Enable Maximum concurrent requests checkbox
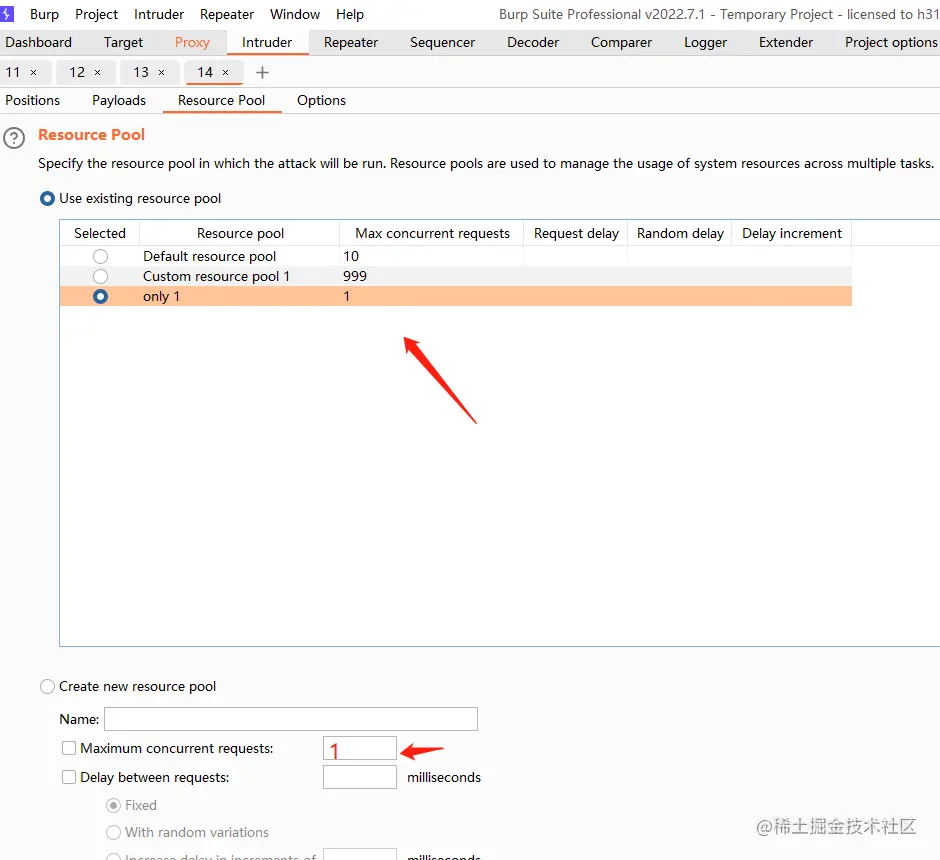 click(x=69, y=748)
